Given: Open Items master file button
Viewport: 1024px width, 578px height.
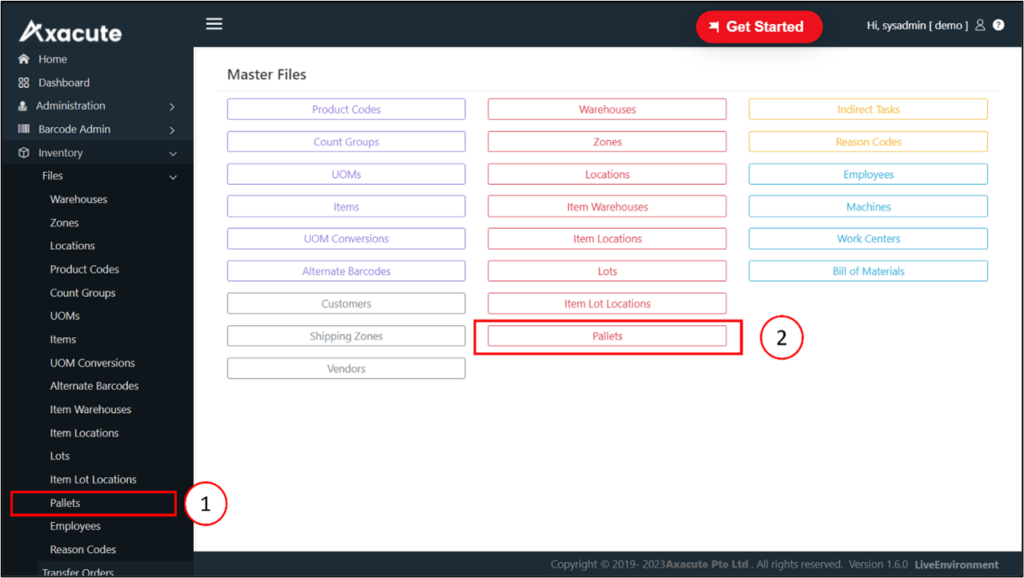Looking at the screenshot, I should click(x=346, y=206).
